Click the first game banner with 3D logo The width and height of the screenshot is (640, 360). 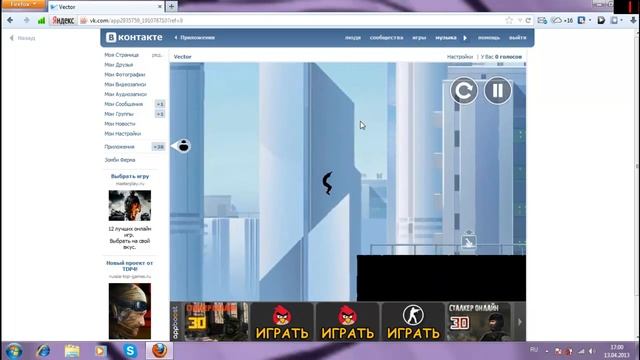[x=216, y=322]
